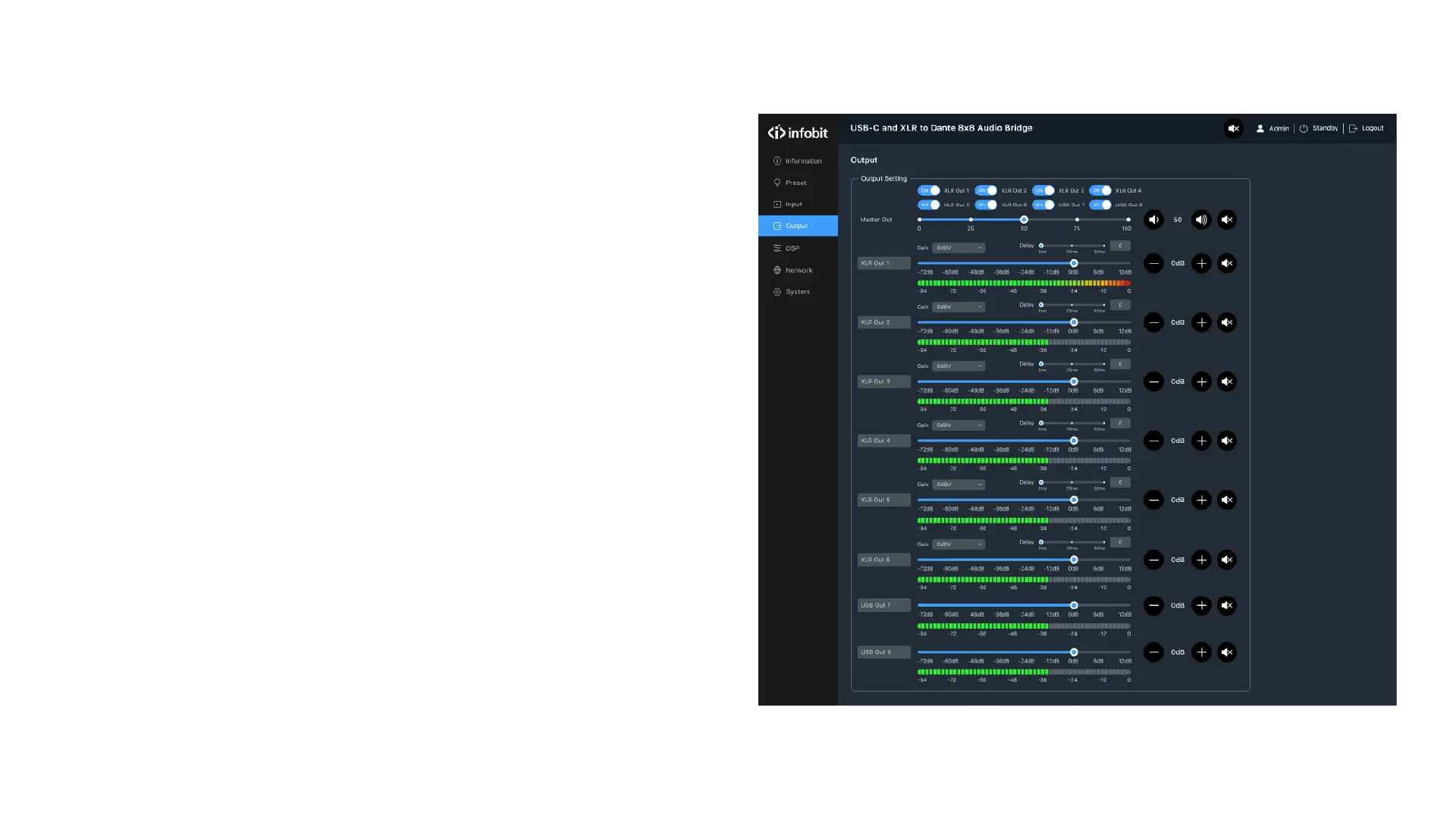1456x819 pixels.
Task: Toggle the USB Out 8 ON switch
Action: 1100,205
